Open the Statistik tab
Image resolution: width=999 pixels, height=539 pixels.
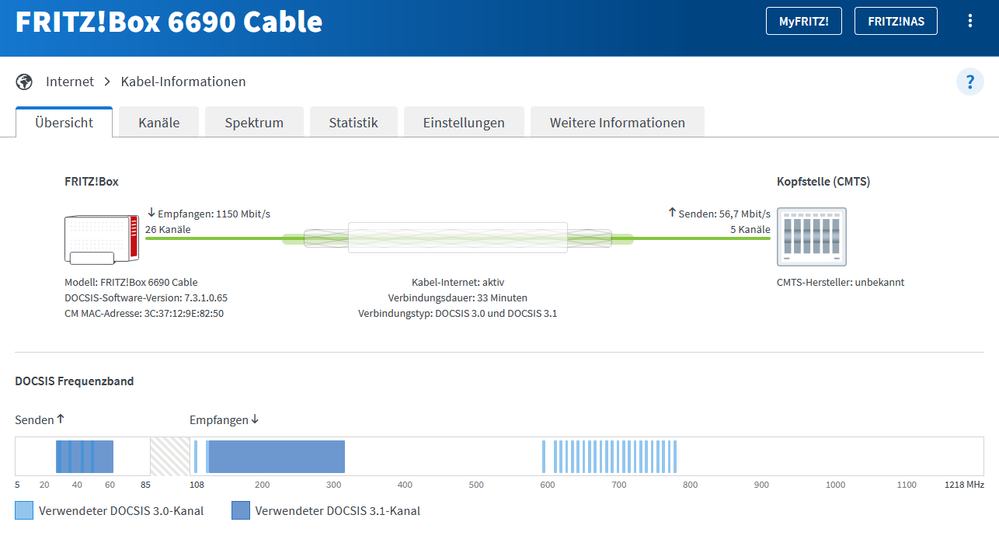click(353, 122)
